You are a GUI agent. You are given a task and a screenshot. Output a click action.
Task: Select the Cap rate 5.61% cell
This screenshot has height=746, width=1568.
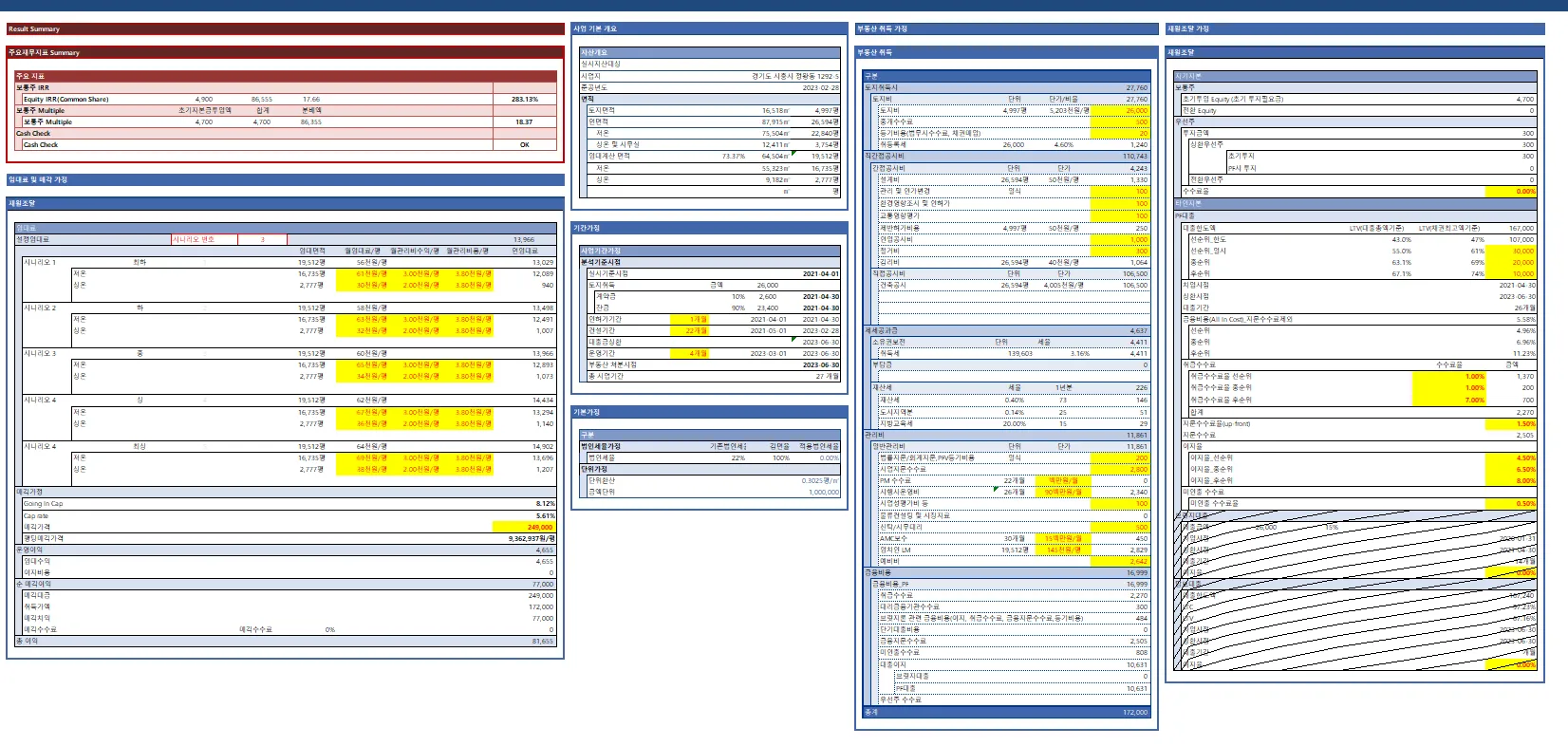pos(524,515)
